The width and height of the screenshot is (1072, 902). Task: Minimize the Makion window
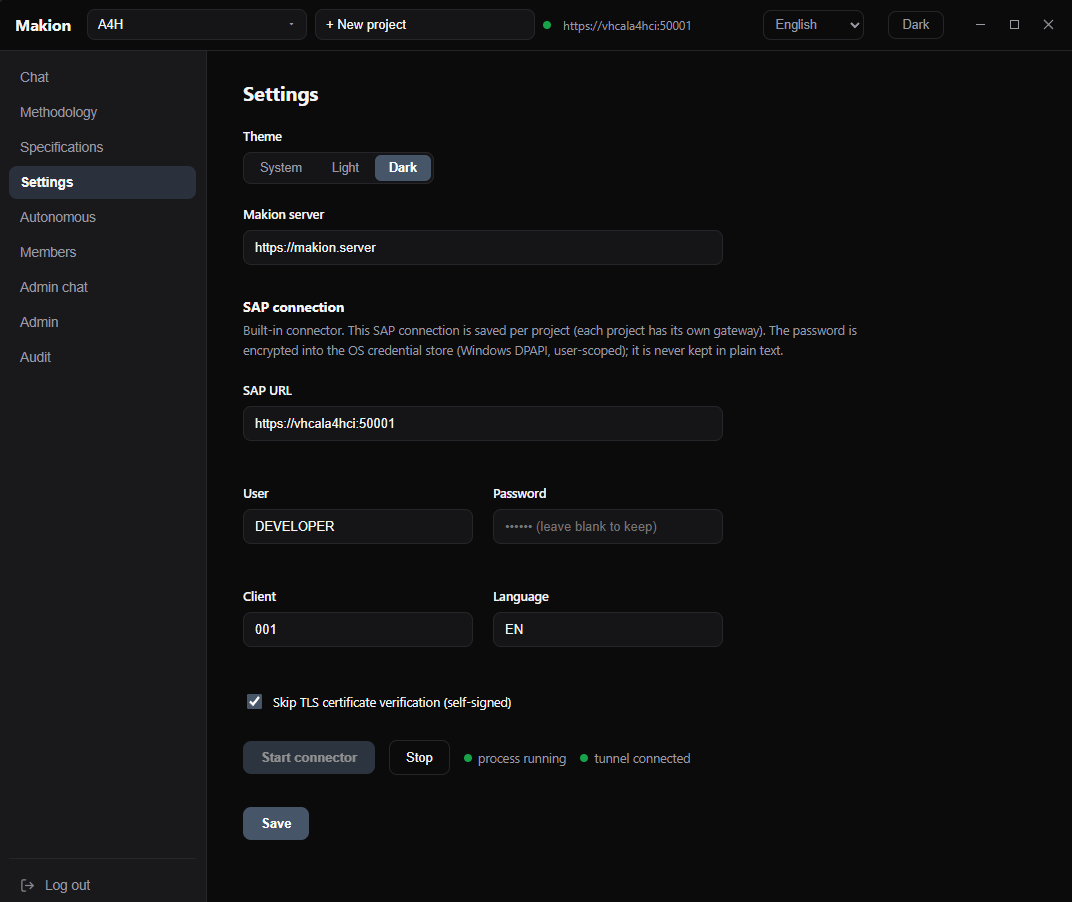(x=980, y=25)
